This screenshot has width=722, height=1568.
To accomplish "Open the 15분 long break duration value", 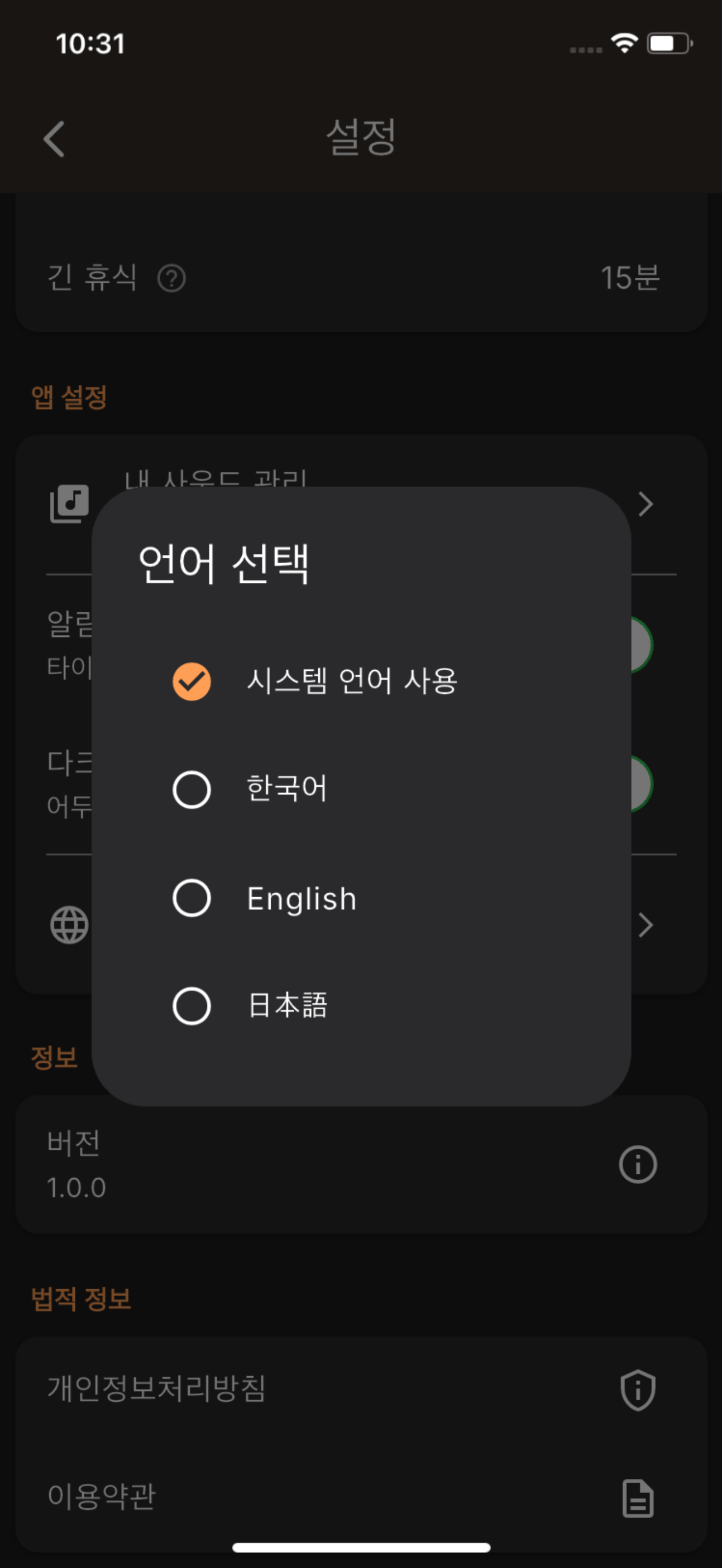I will coord(630,278).
